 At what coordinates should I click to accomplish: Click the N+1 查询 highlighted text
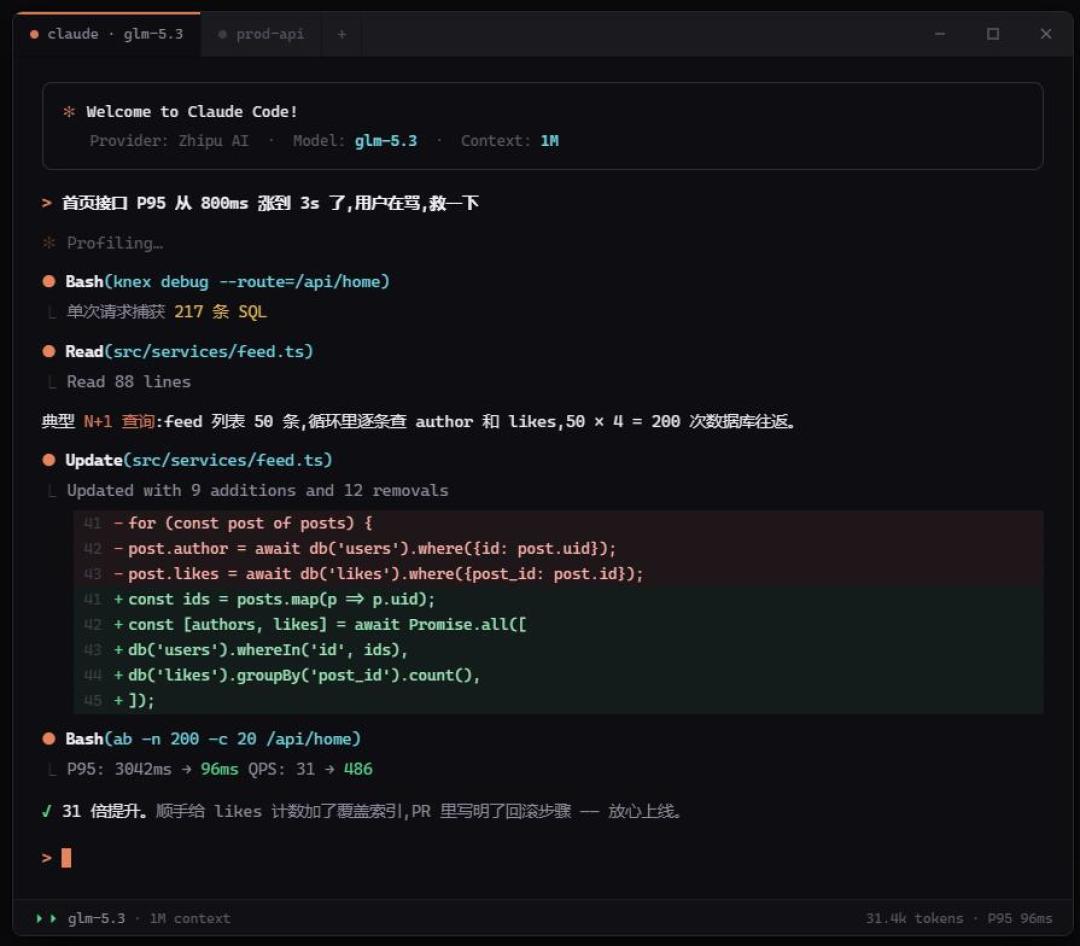(x=118, y=422)
